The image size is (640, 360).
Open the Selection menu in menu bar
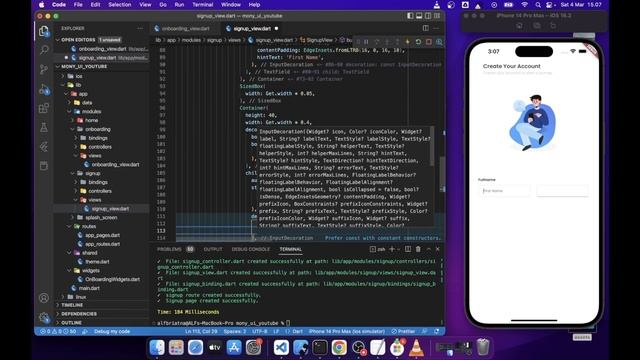(x=120, y=5)
